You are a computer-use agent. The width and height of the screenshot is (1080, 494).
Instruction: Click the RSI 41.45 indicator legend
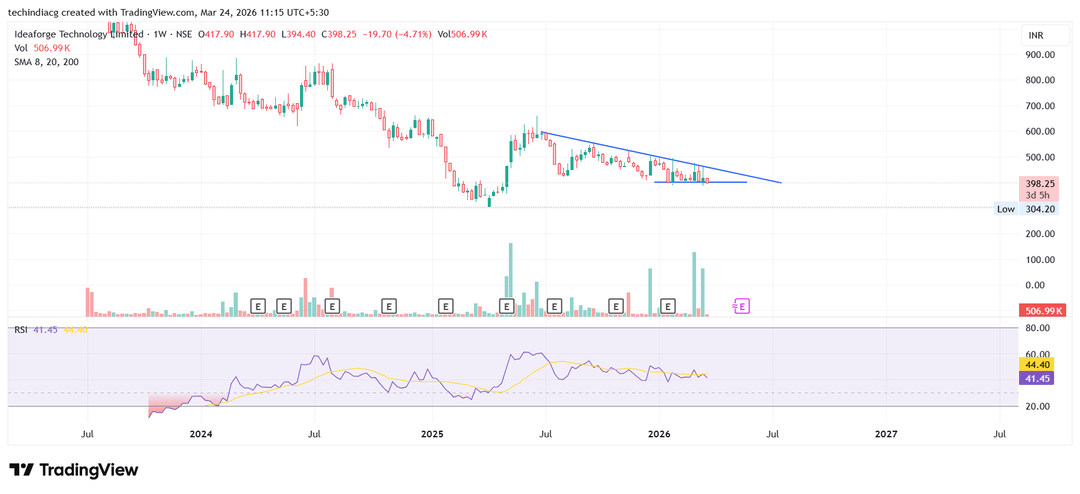pos(51,330)
